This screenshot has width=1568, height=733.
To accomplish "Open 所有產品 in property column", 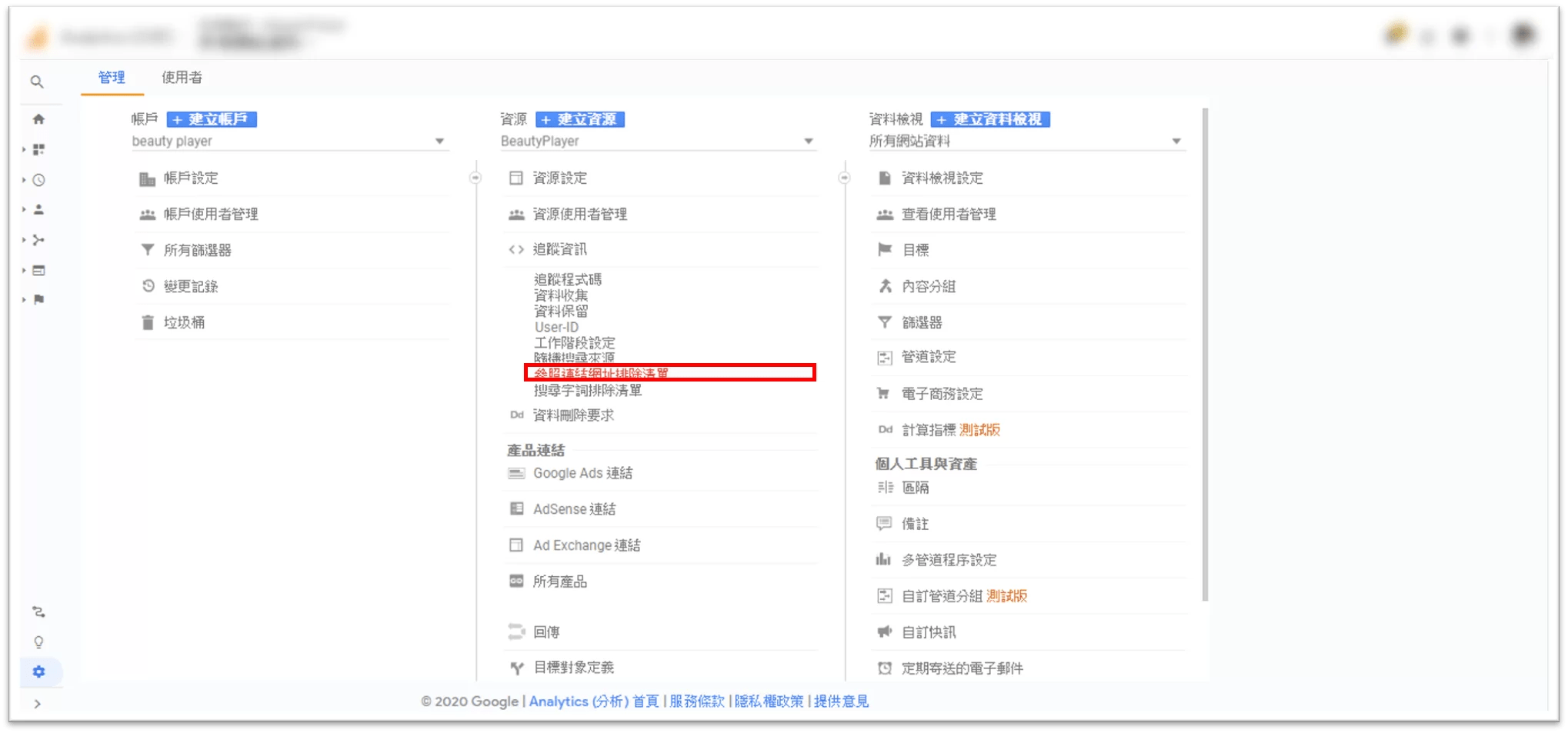I will click(559, 581).
